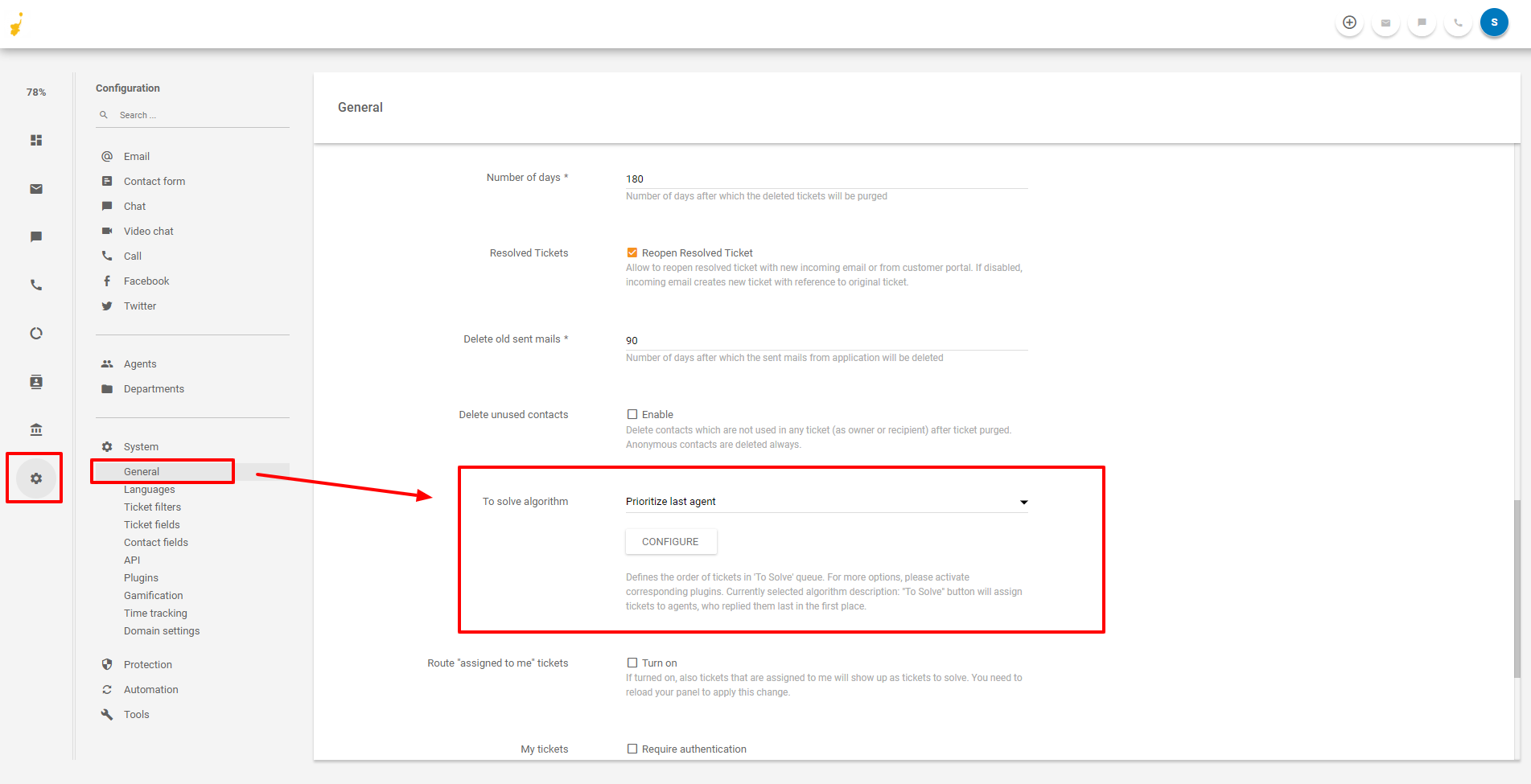This screenshot has height=784, width=1531.
Task: Click the Tools wrench icon
Action: (107, 714)
